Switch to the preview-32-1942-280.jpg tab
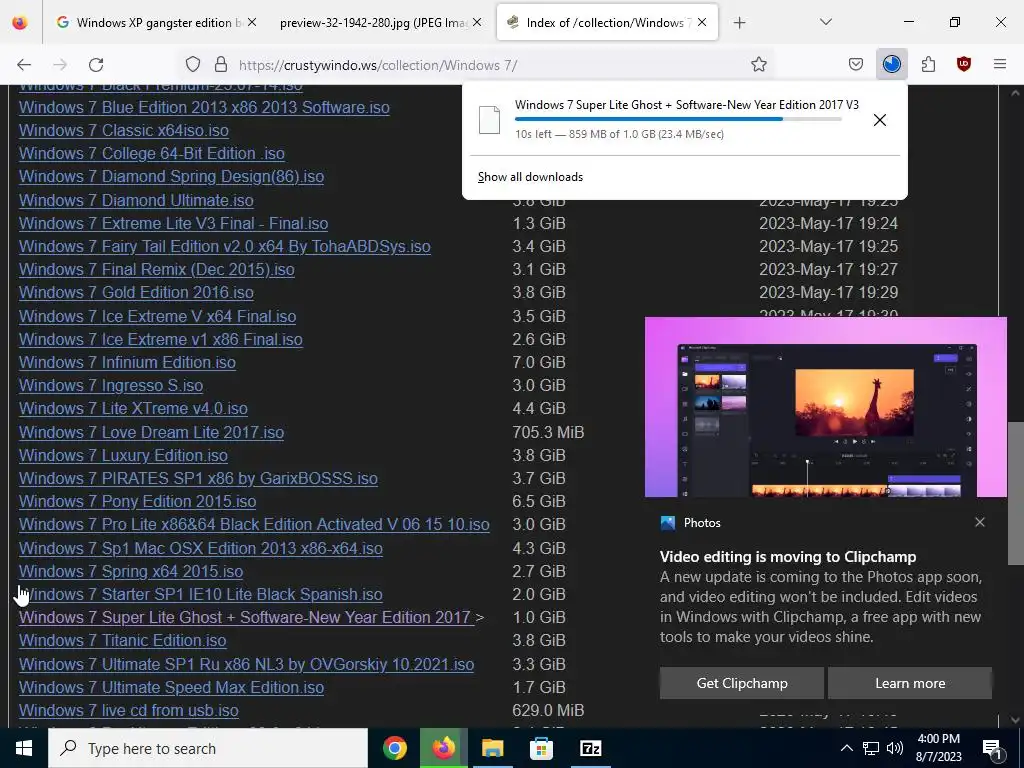Image resolution: width=1024 pixels, height=768 pixels. 381,23
